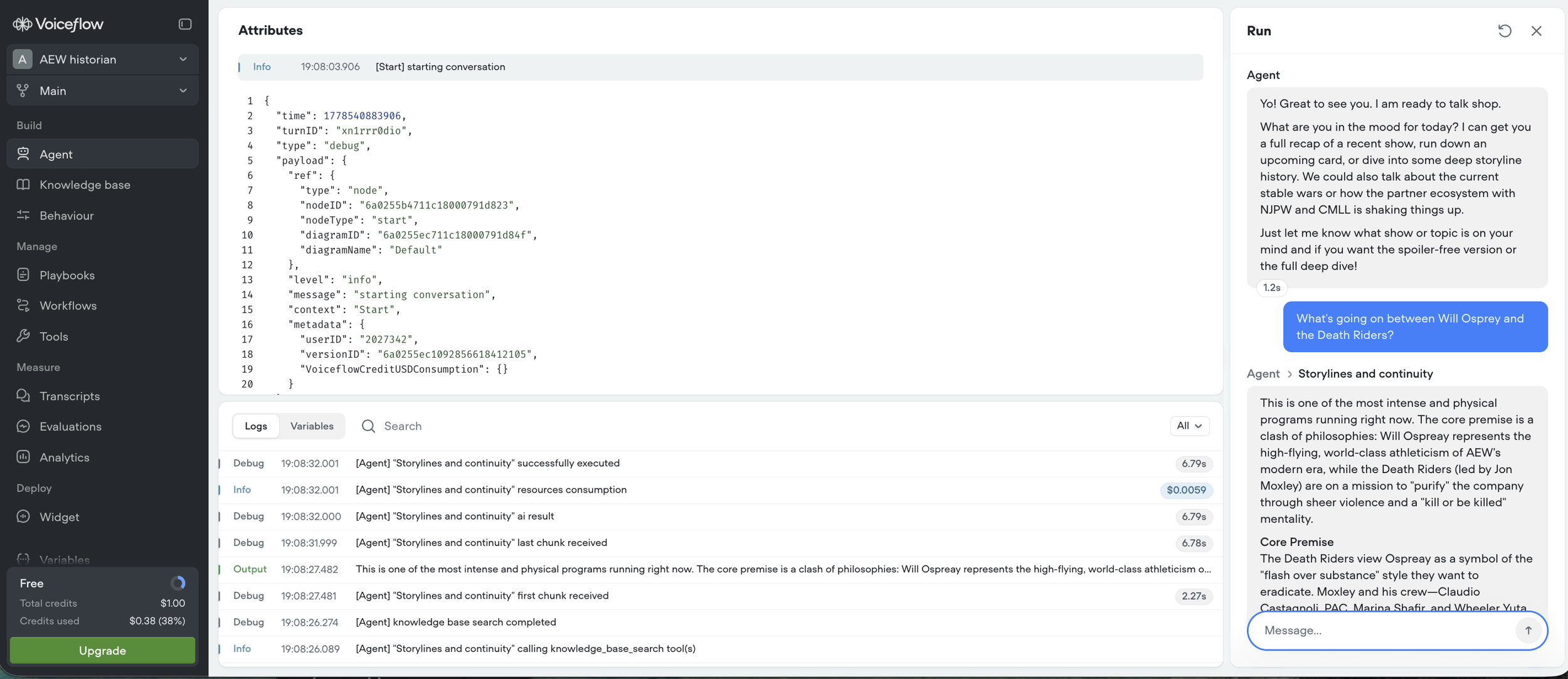1568x679 pixels.
Task: Select the "calling knowledge_base_search tool(s)" log row
Action: pos(720,648)
